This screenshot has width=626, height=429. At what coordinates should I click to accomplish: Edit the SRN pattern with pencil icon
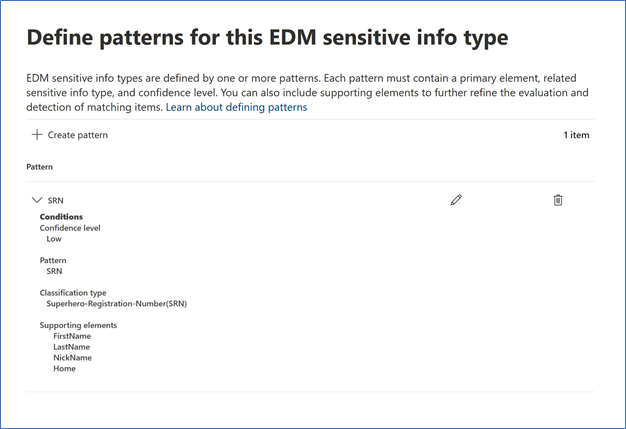tap(456, 200)
